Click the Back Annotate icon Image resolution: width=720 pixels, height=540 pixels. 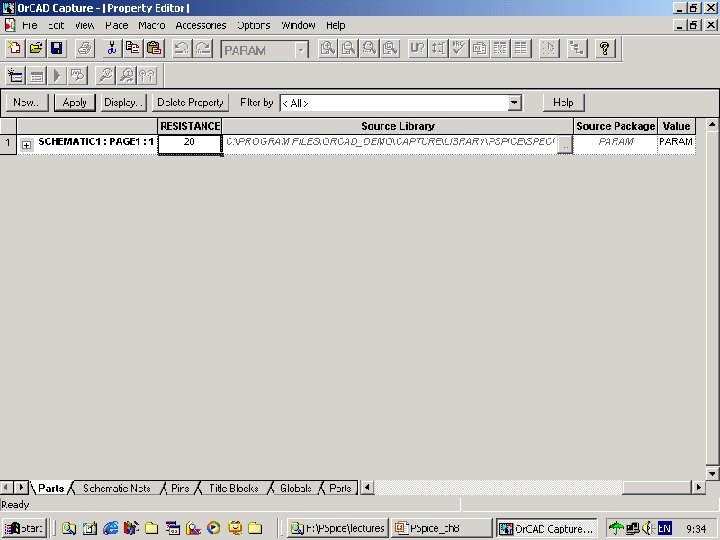click(x=438, y=48)
